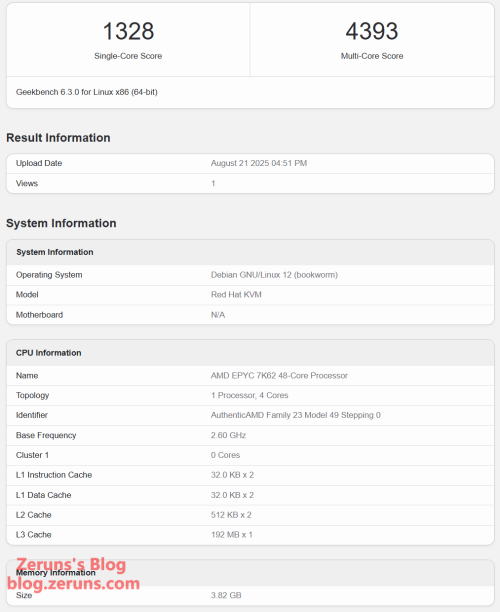Click the CPU Information table header

48,353
